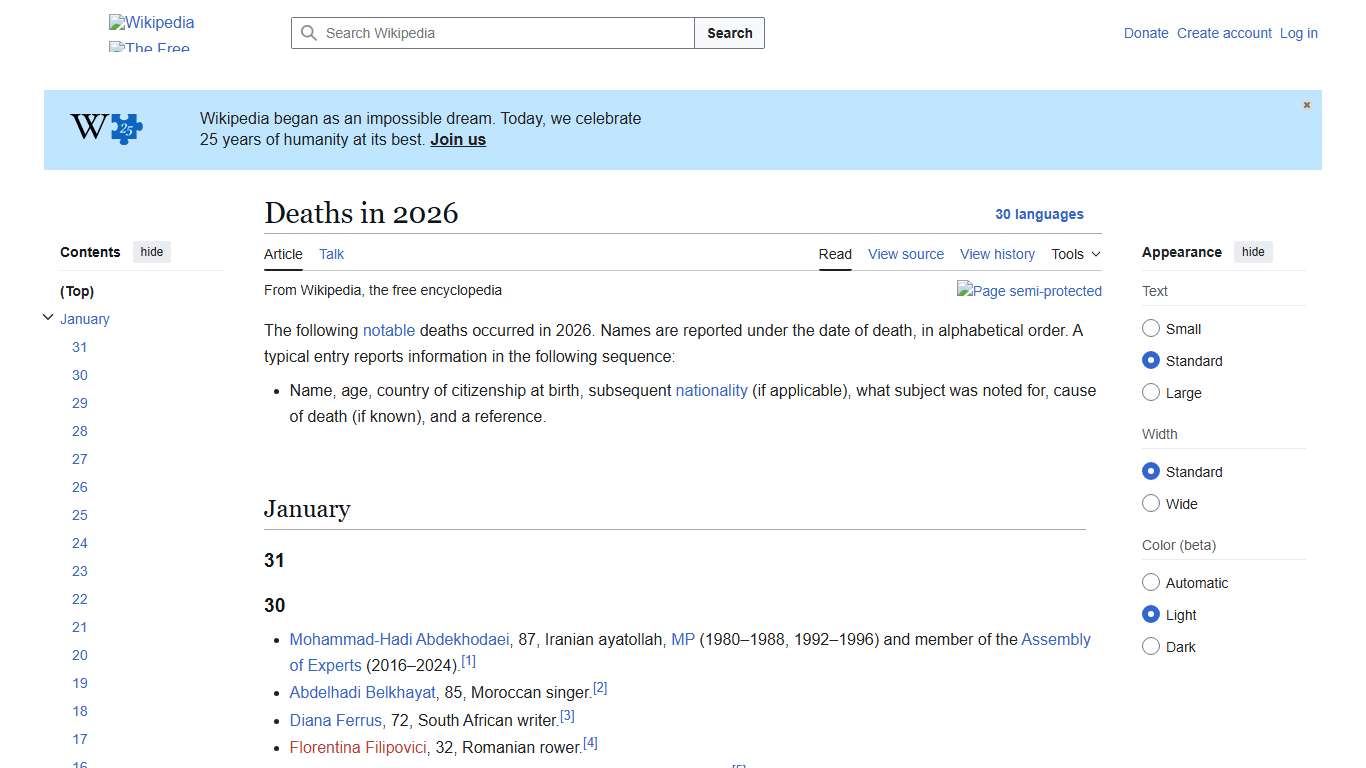
Task: Open the Donate link
Action: point(1146,33)
